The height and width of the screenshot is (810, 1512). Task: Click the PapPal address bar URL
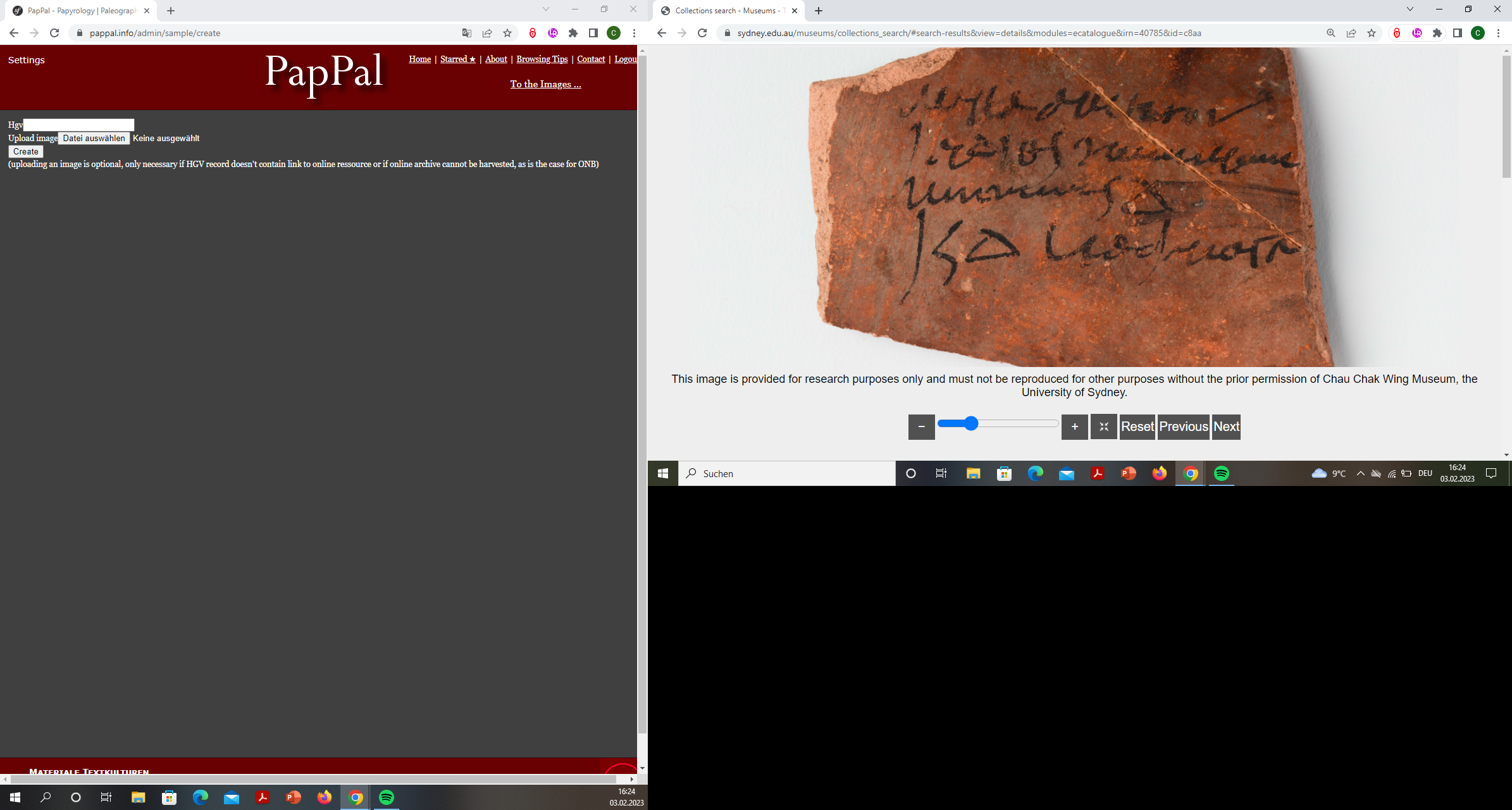tap(155, 33)
